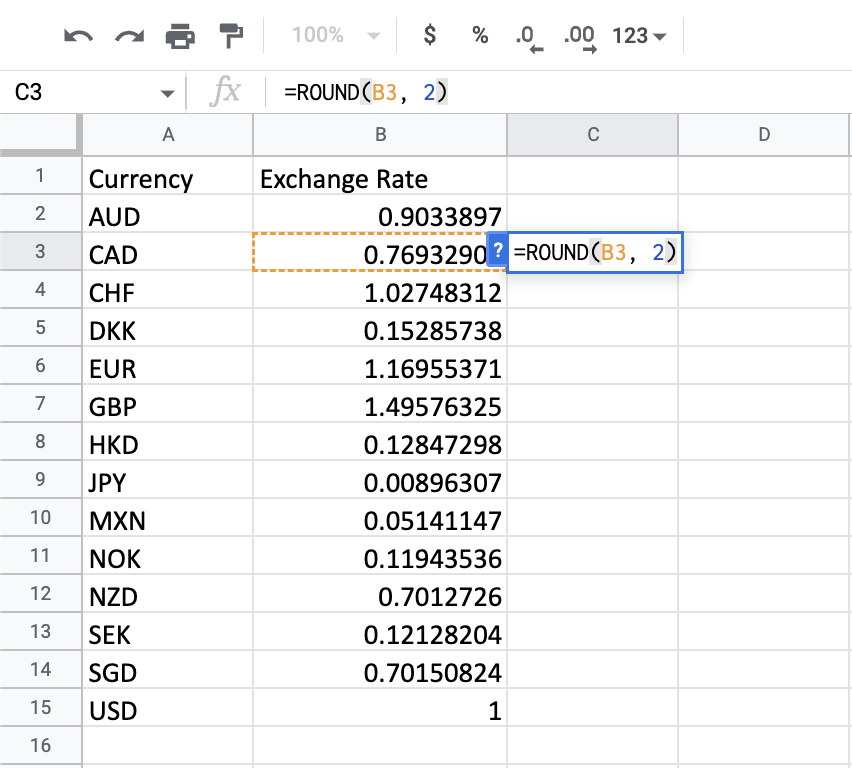Select the JPY cell
Image resolution: width=852 pixels, height=768 pixels.
click(x=168, y=480)
